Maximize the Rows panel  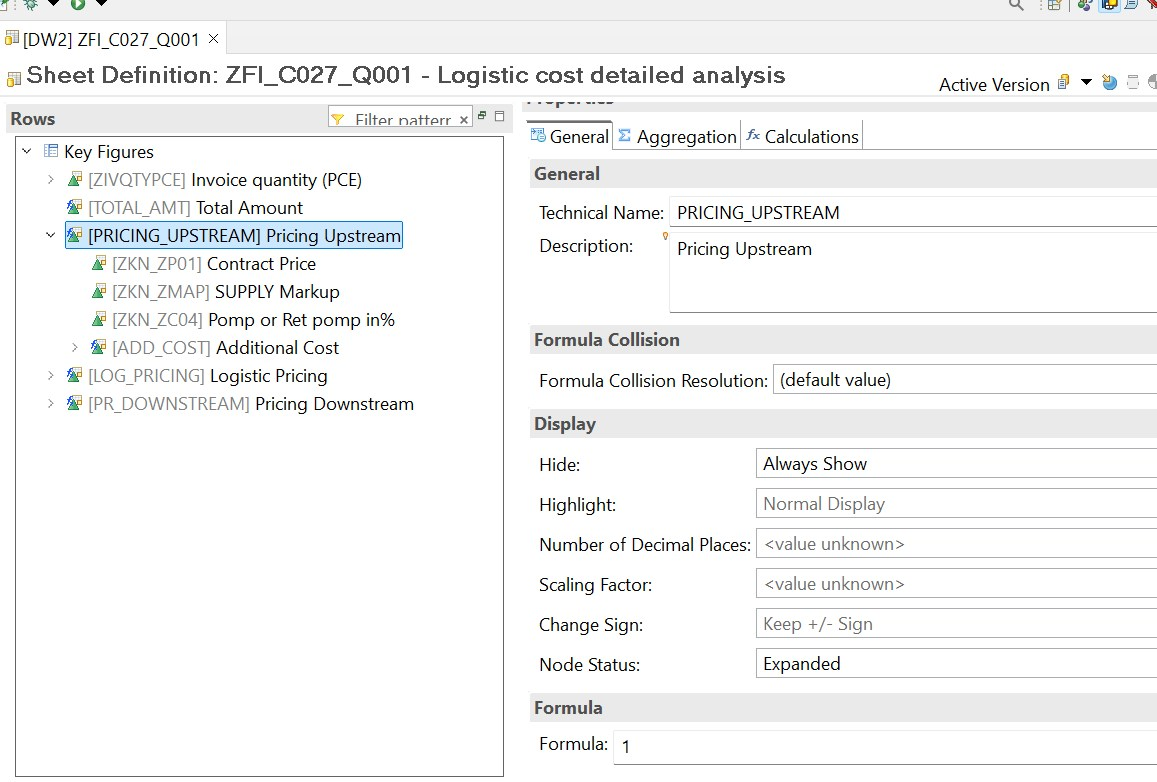coord(499,117)
